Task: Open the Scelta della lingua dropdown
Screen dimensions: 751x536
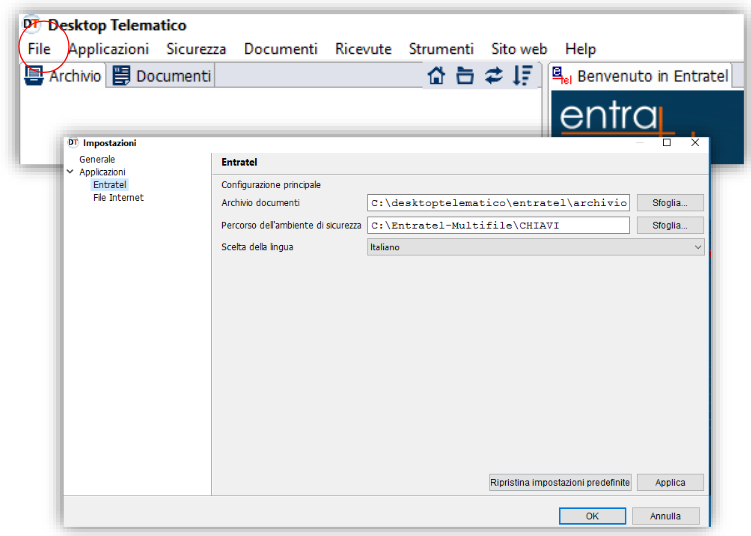Action: point(535,247)
